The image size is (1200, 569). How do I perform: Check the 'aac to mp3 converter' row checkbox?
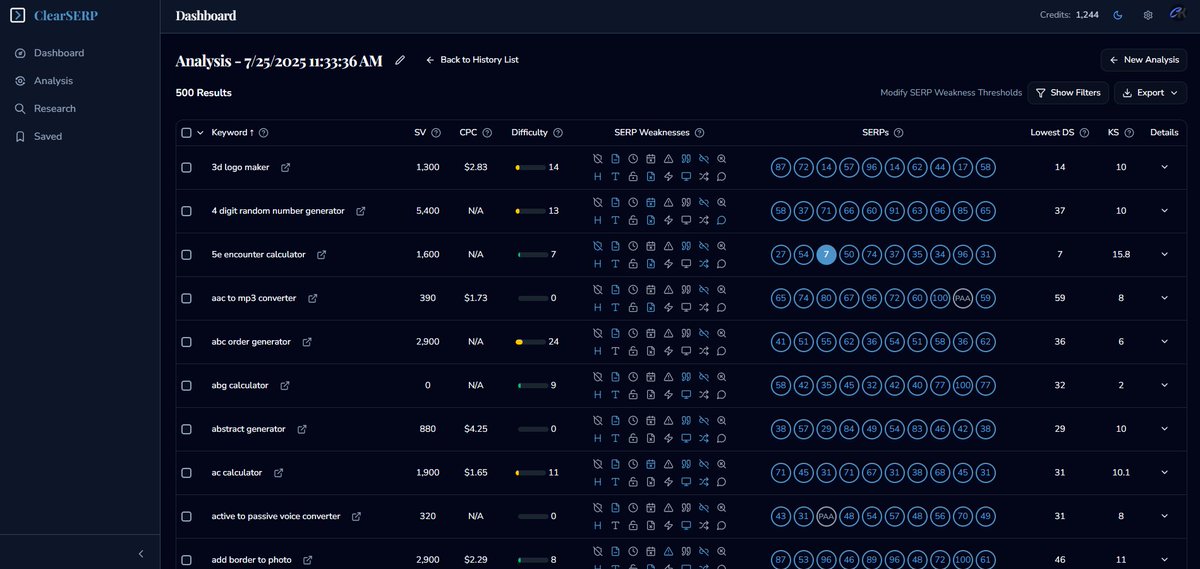tap(186, 298)
